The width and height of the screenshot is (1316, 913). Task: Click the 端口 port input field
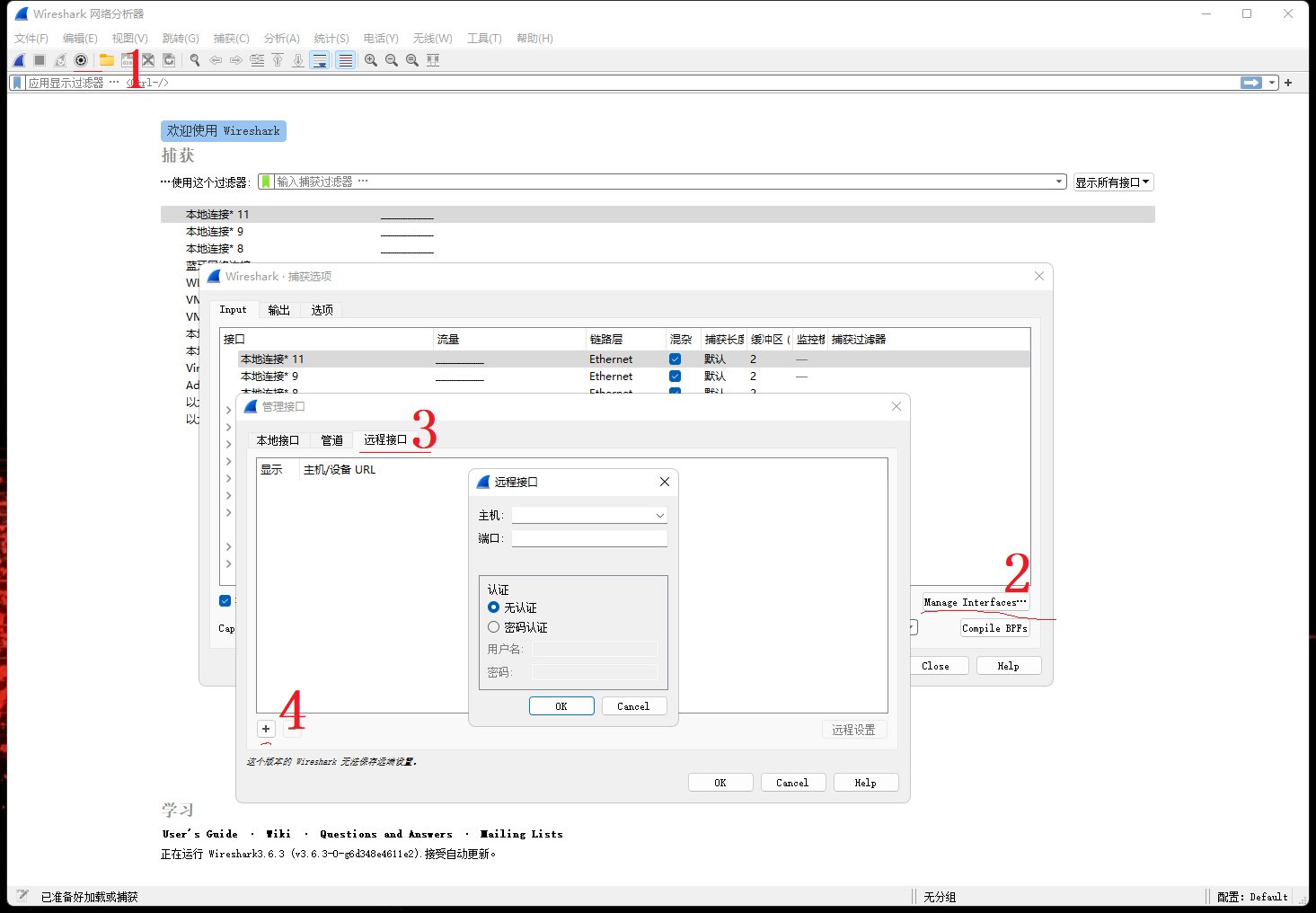tap(589, 538)
